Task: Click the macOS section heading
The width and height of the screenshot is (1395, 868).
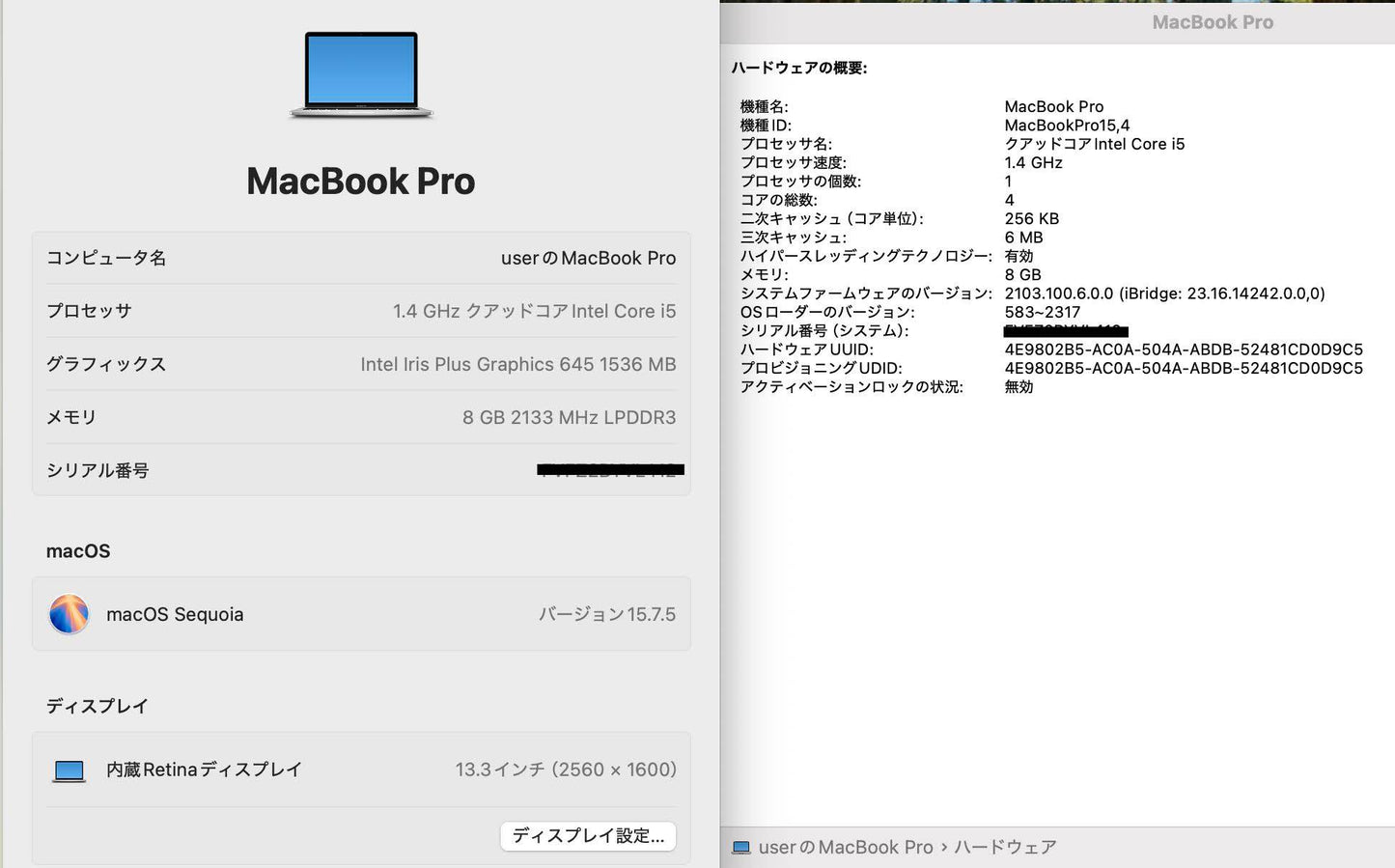Action: click(78, 551)
